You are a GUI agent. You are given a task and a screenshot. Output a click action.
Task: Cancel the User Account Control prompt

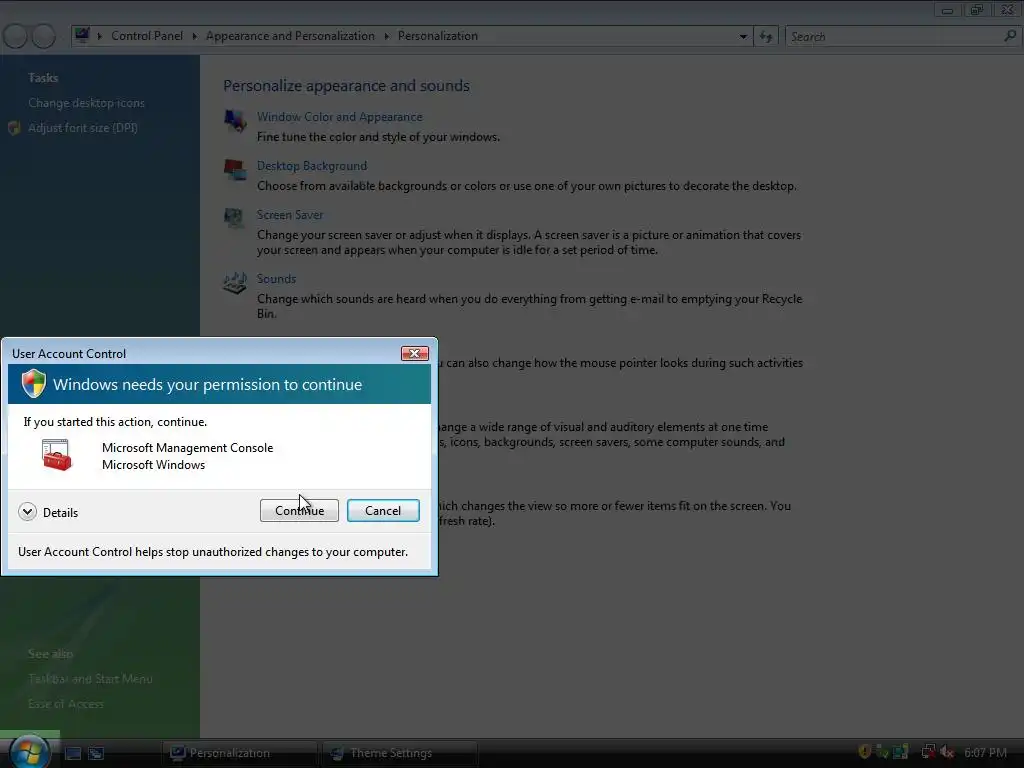[383, 511]
